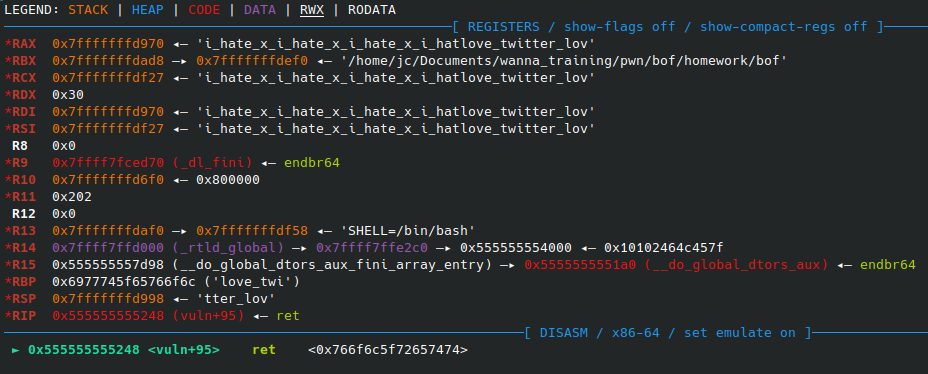Select R15 value 0x555555557d98 fini_array_entry

click(x=272, y=264)
